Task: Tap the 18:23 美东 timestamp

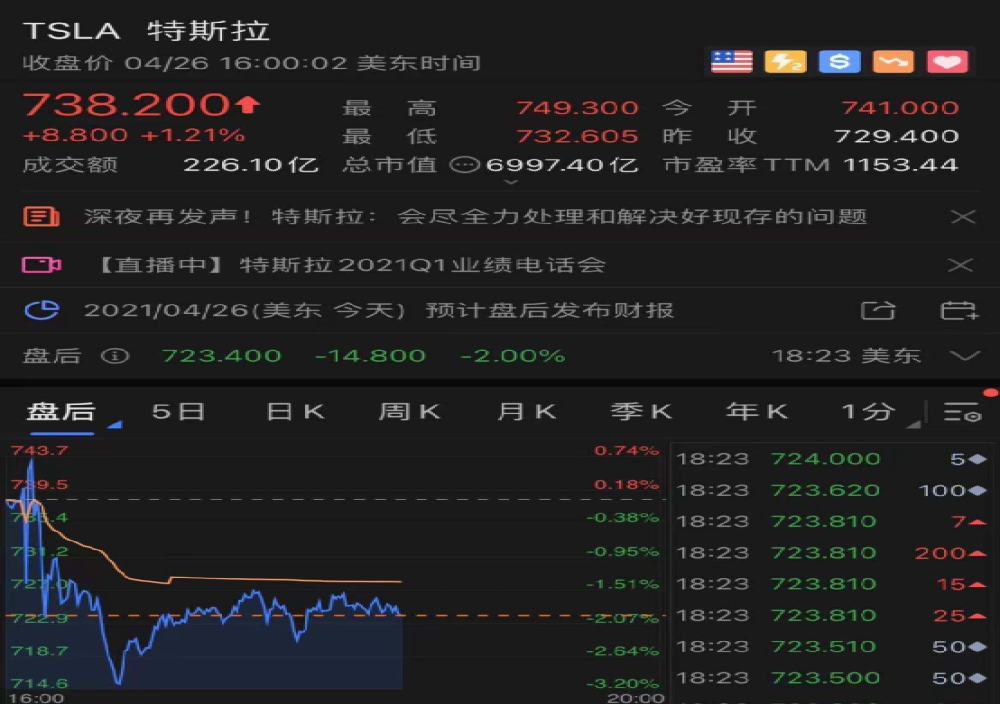Action: pos(846,356)
